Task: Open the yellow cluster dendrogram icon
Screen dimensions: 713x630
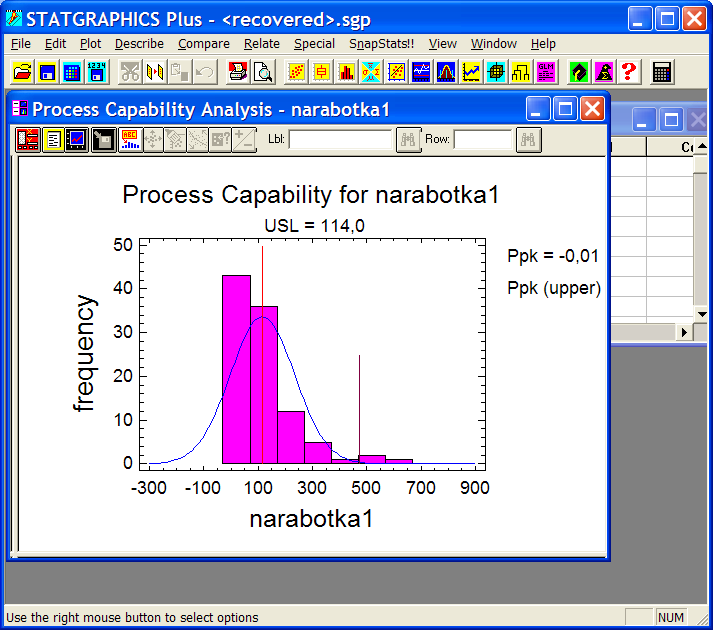Action: click(x=521, y=72)
